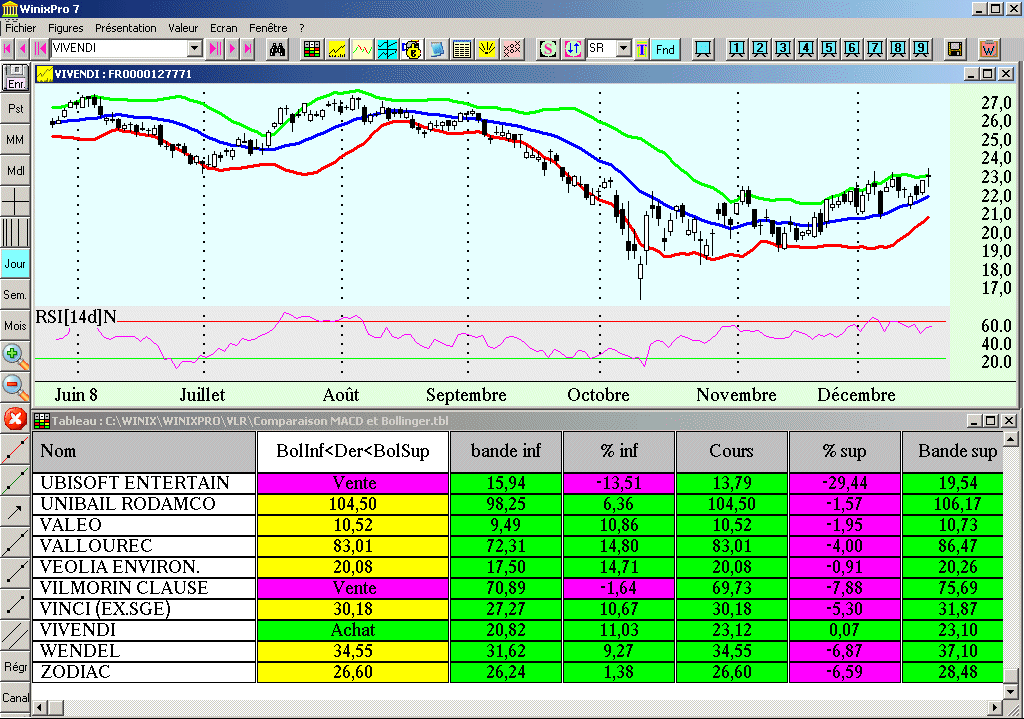Click the table's horizontal scrollbar thumb
Image resolution: width=1024 pixels, height=719 pixels.
click(x=56, y=707)
